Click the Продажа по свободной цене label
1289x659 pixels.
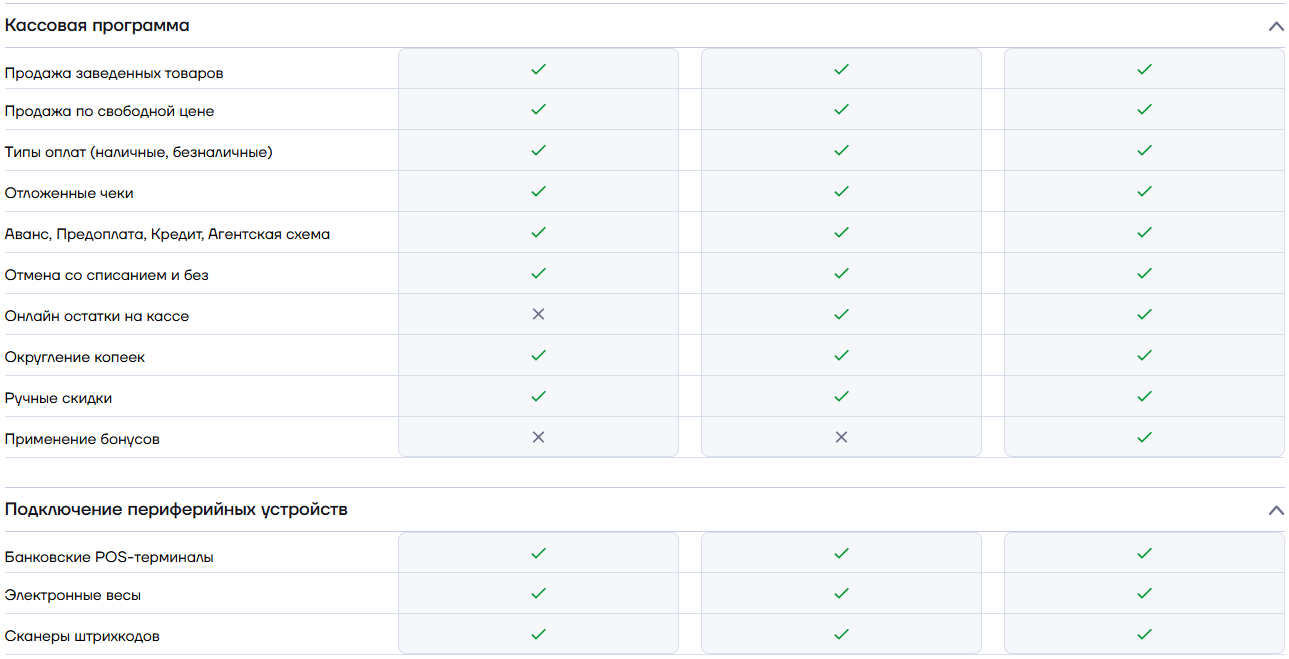(109, 112)
